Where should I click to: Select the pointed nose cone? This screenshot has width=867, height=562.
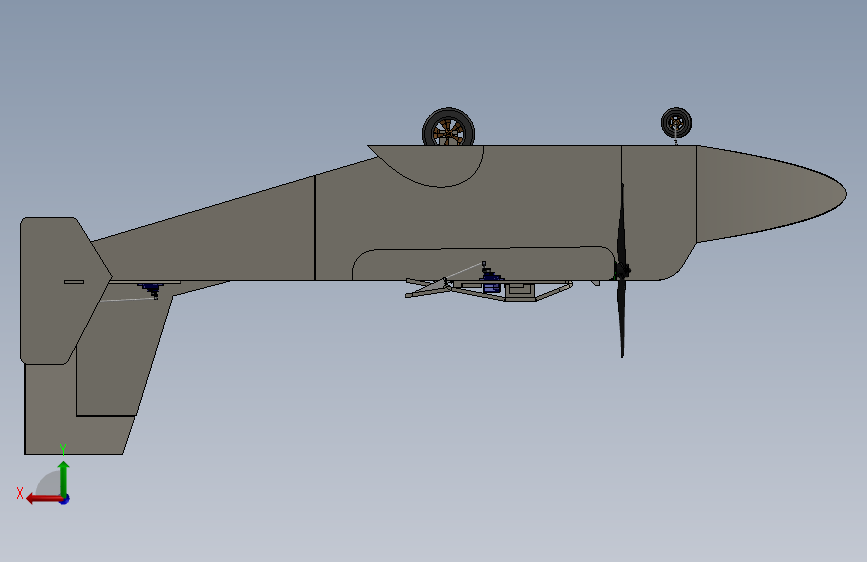click(771, 194)
